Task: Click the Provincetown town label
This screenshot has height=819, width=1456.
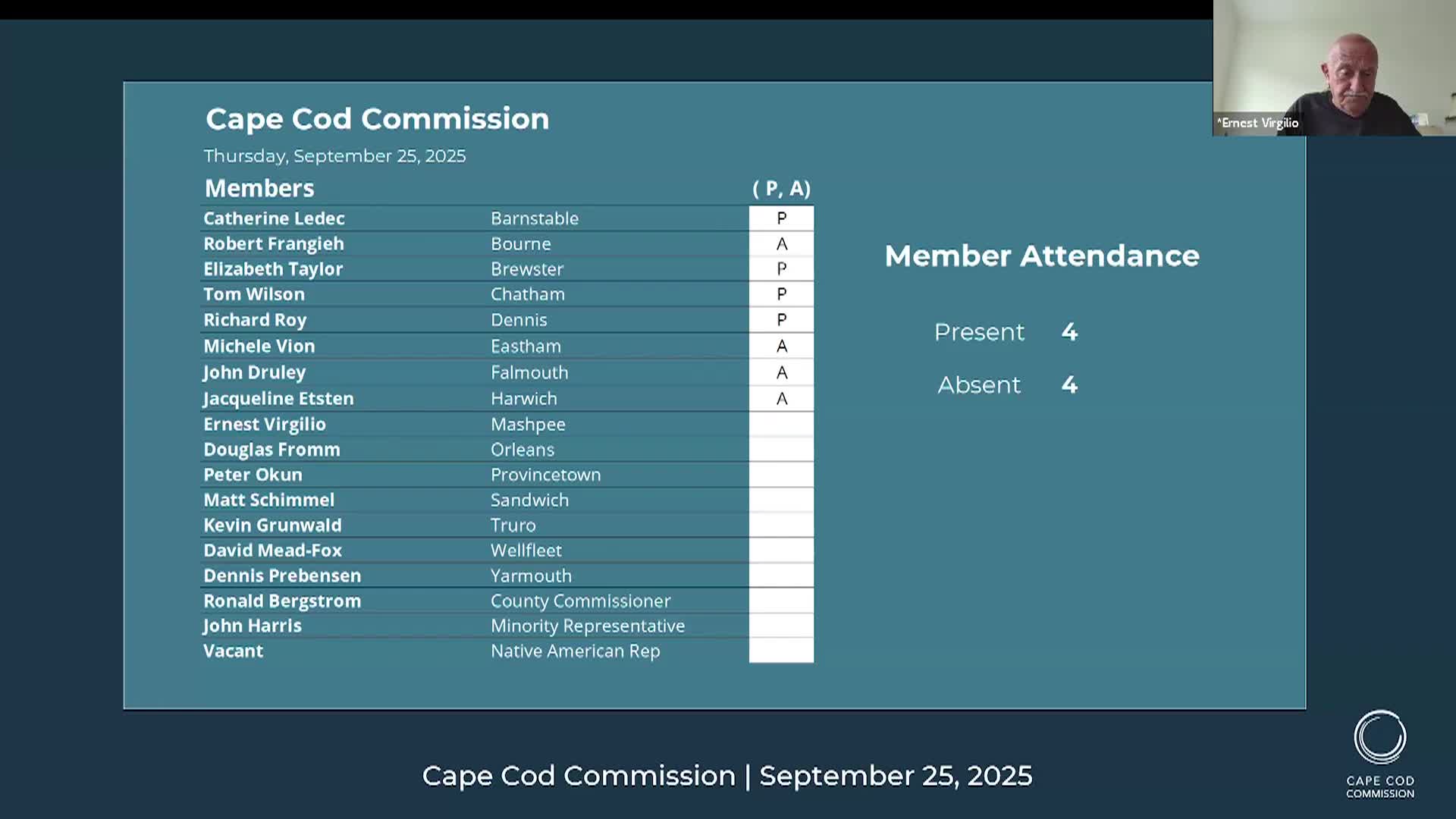Action: coord(545,475)
